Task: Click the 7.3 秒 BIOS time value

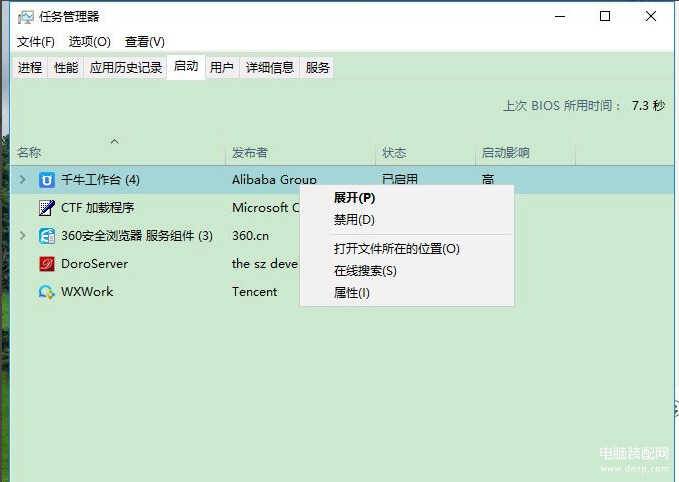Action: [648, 106]
